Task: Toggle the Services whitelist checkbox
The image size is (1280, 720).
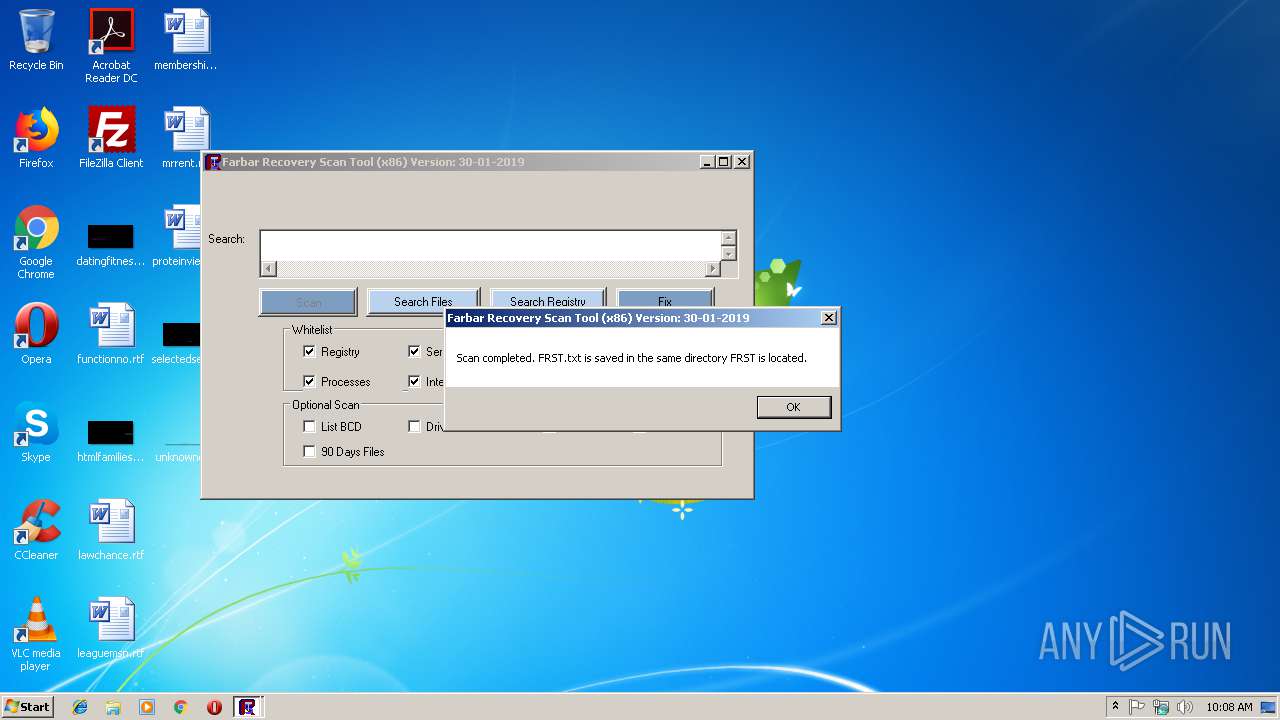Action: click(x=414, y=352)
